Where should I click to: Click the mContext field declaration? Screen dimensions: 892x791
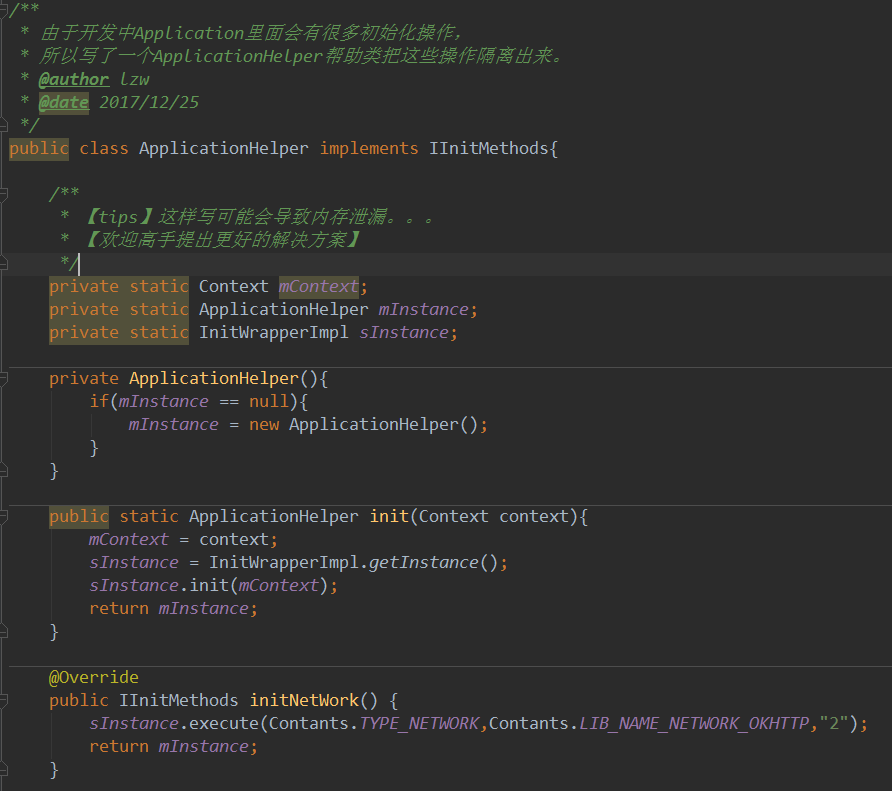tap(318, 286)
